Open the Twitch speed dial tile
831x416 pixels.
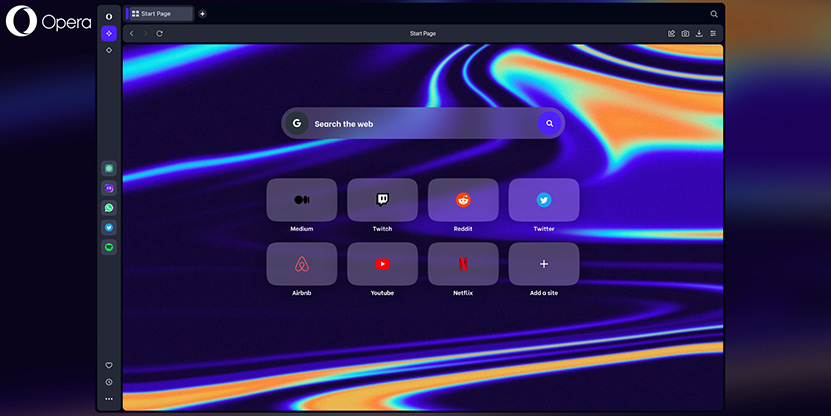[382, 200]
